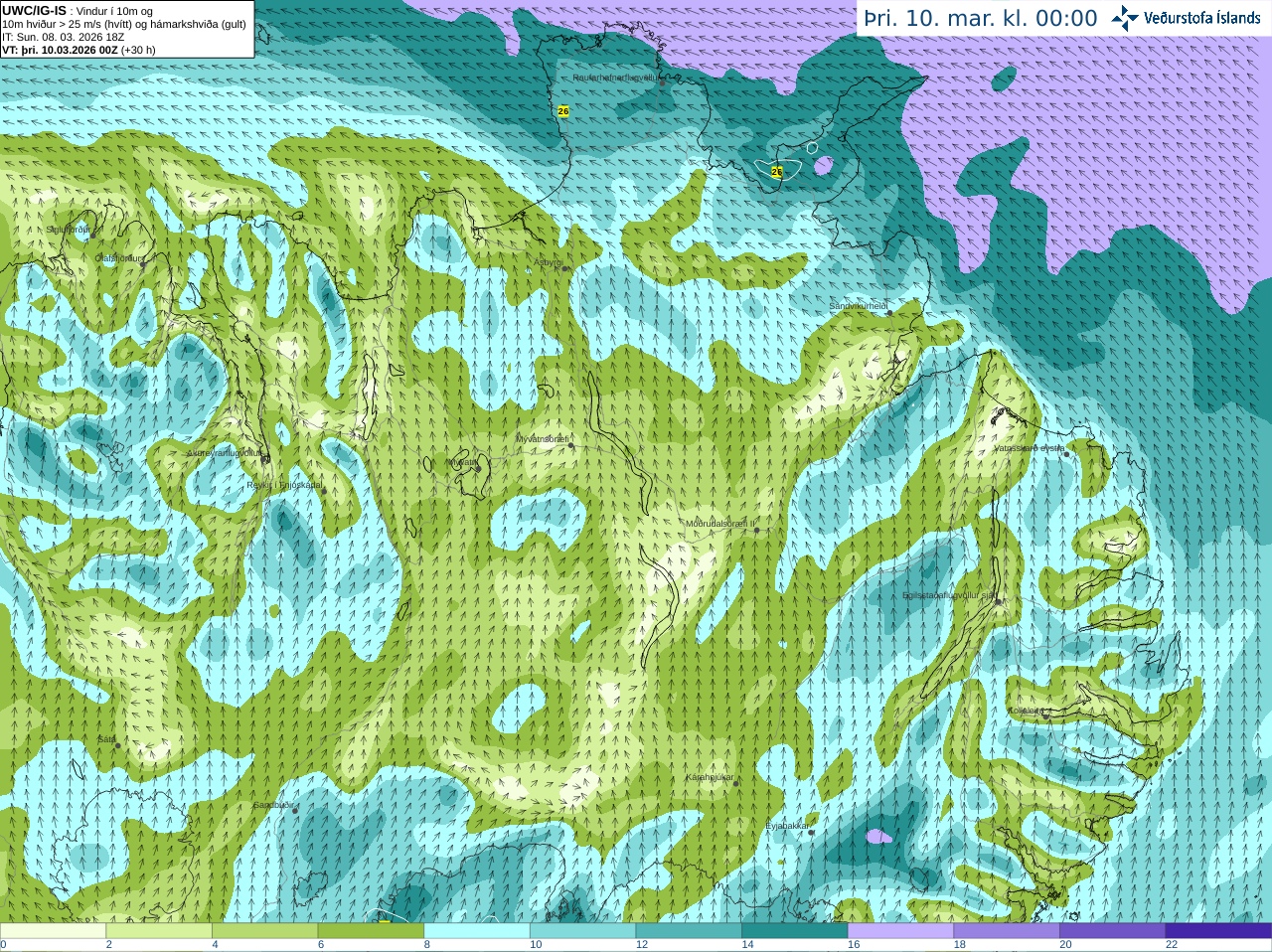Select the Akureyrarflugvöllur station label
This screenshot has height=952, width=1272.
click(x=226, y=453)
